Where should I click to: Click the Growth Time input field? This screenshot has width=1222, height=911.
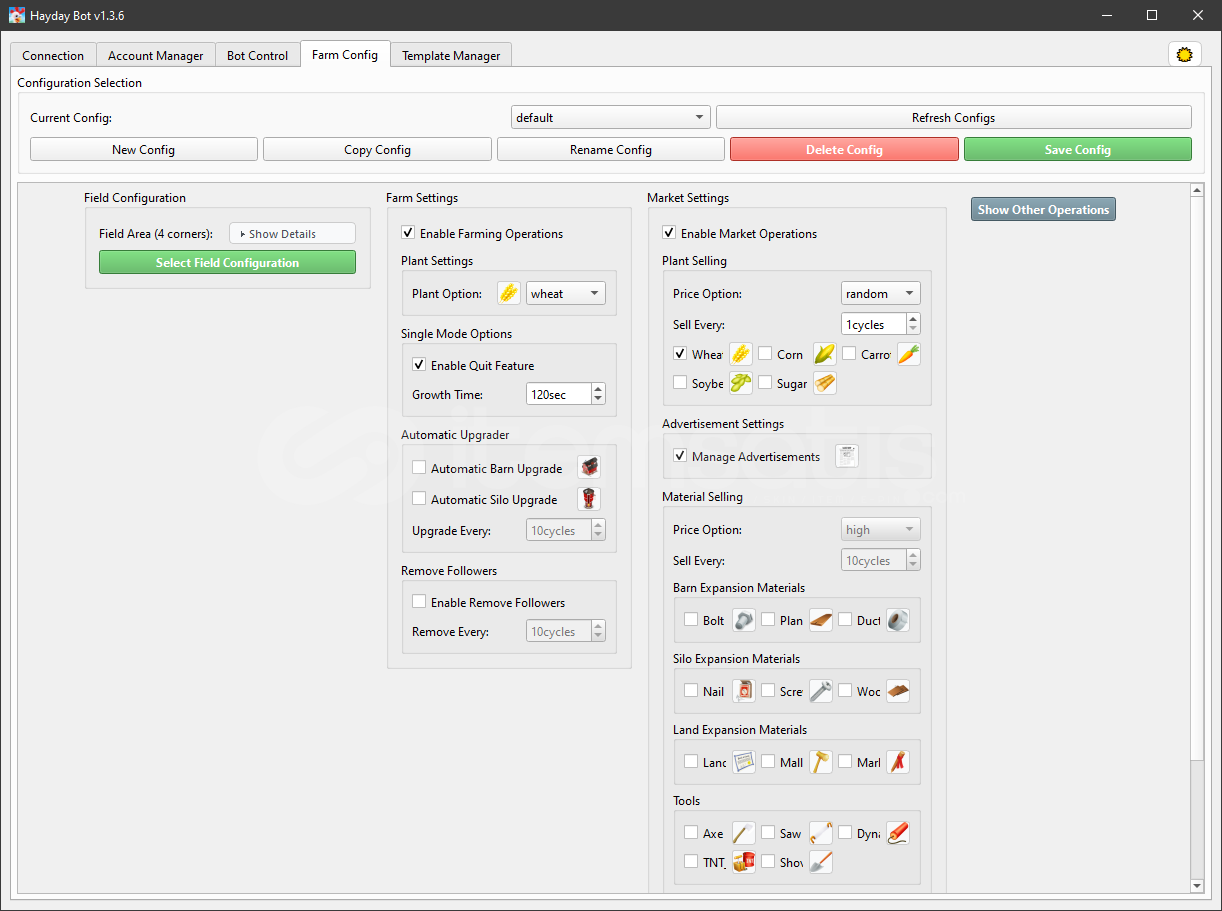[558, 394]
